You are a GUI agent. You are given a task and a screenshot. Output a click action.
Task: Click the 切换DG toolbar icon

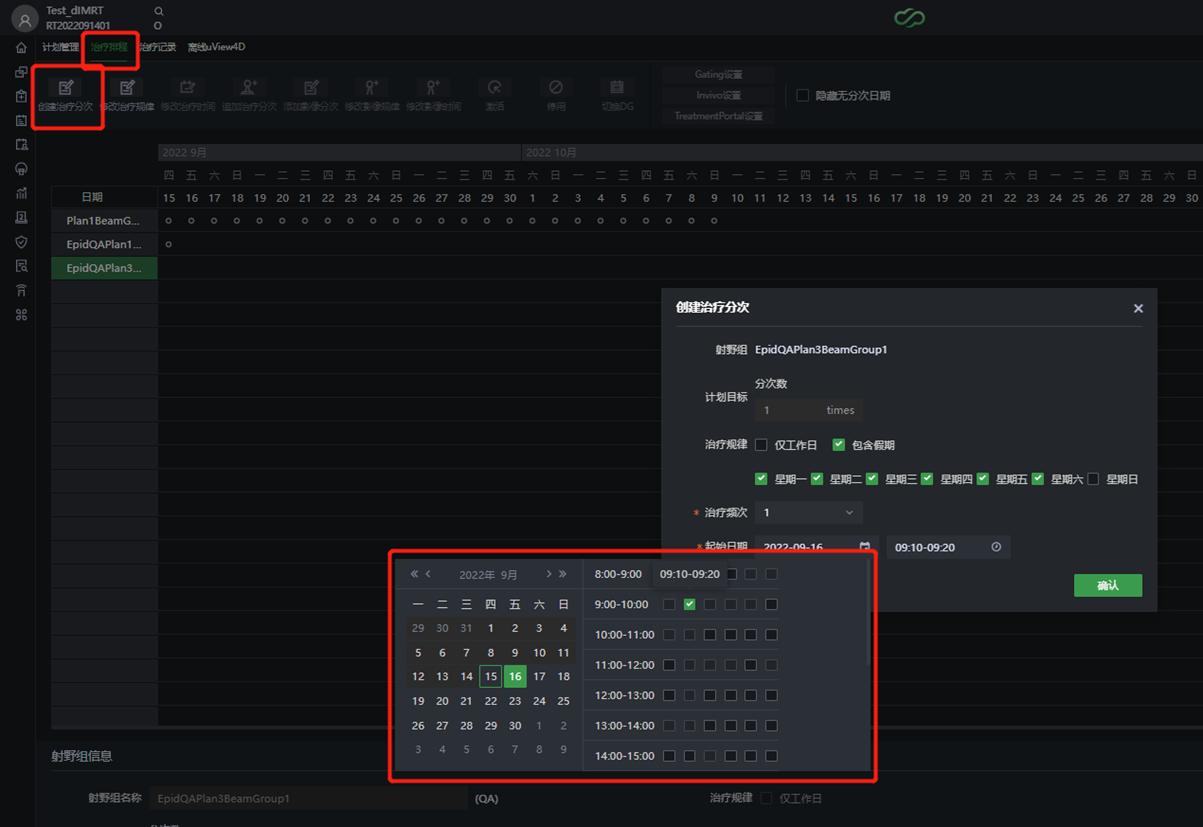click(617, 88)
